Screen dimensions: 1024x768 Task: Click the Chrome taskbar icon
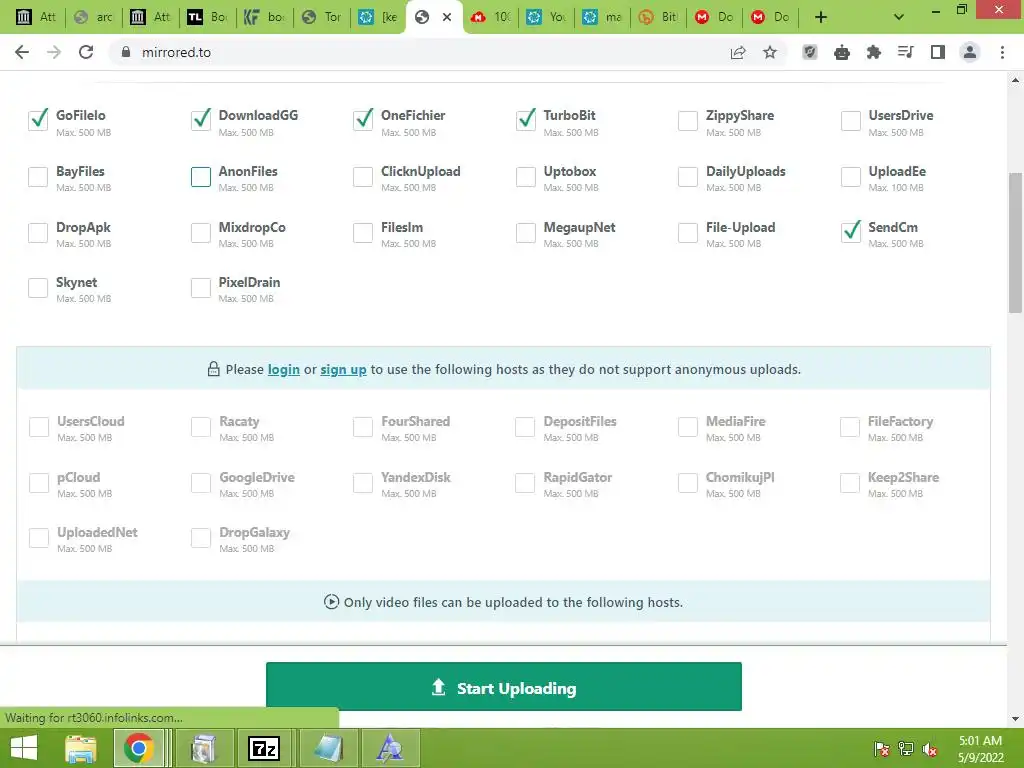[x=138, y=748]
